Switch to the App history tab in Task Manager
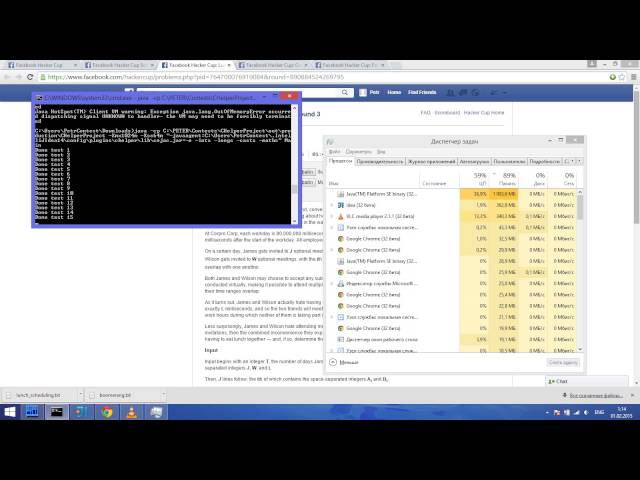The width and height of the screenshot is (640, 480). (431, 162)
